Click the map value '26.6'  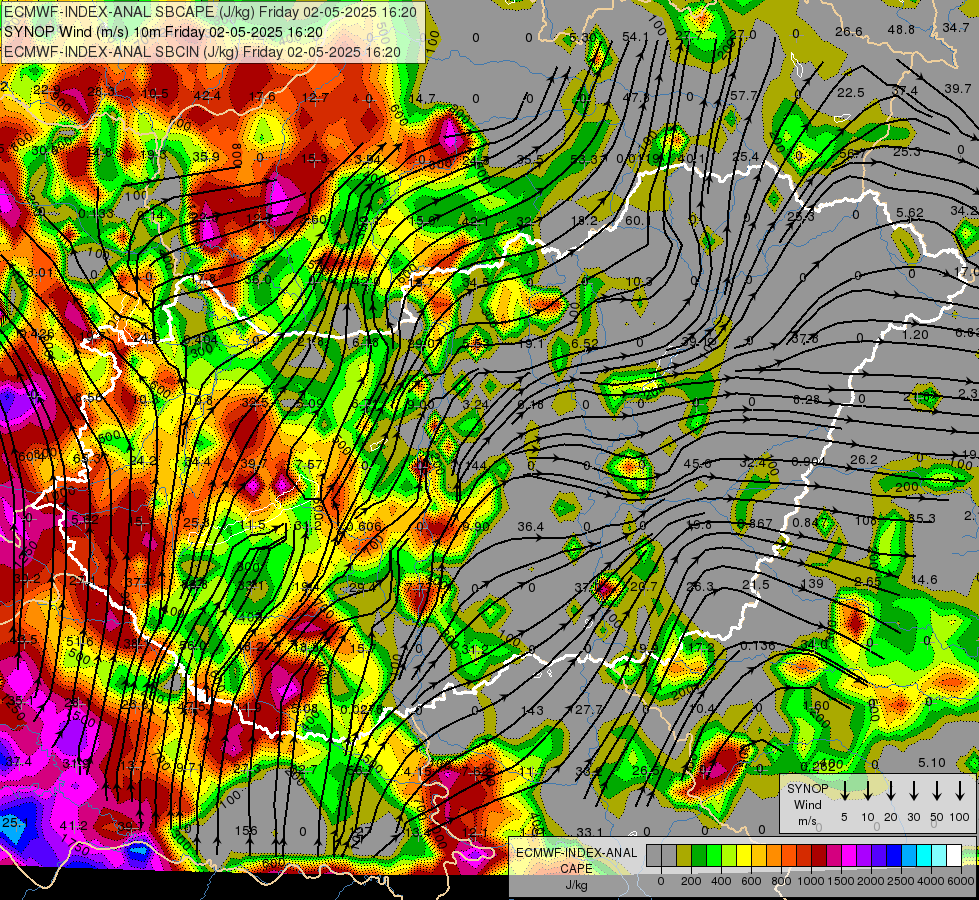[x=849, y=31]
